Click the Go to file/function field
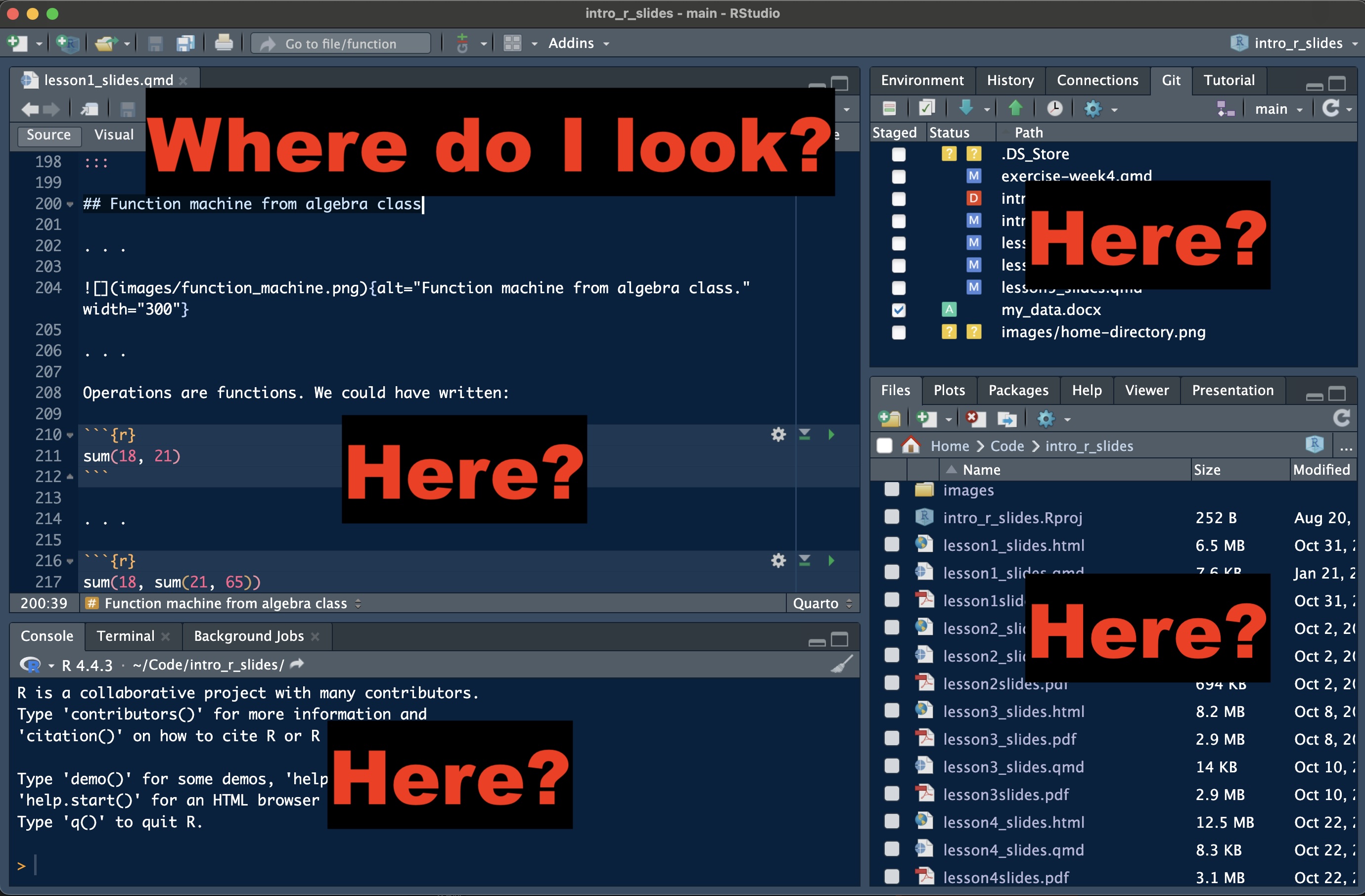1365x896 pixels. click(x=341, y=44)
